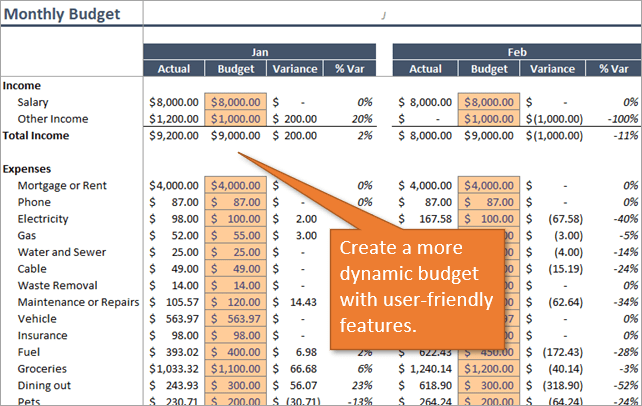642x406 pixels.
Task: Click Feb Salary budget input cell
Action: coord(489,102)
